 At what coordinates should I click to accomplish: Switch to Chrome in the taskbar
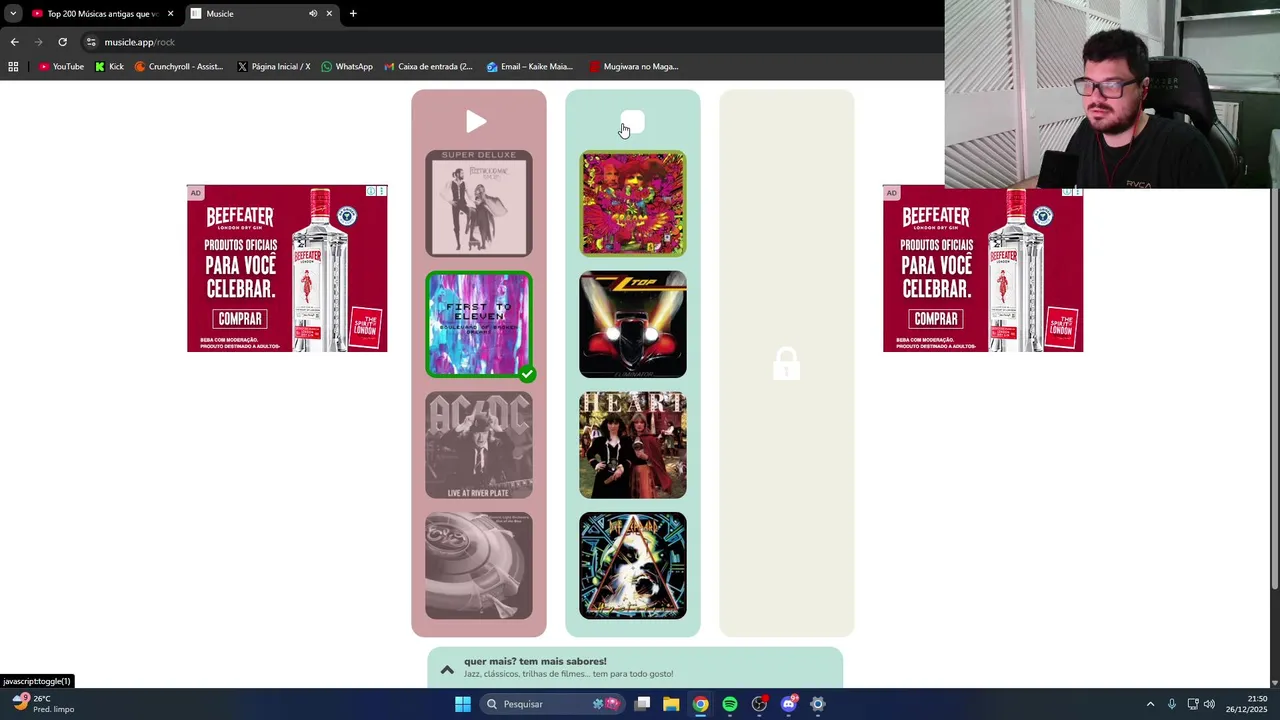point(701,704)
